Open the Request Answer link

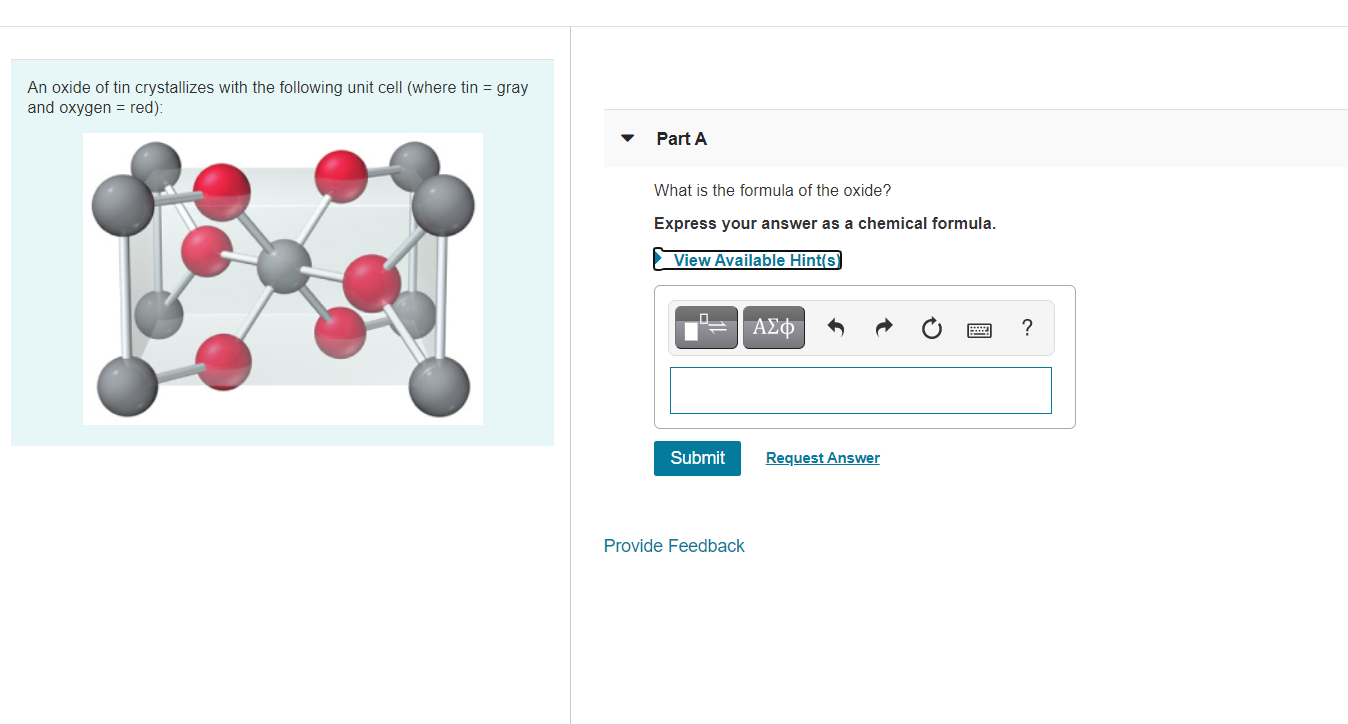click(822, 457)
